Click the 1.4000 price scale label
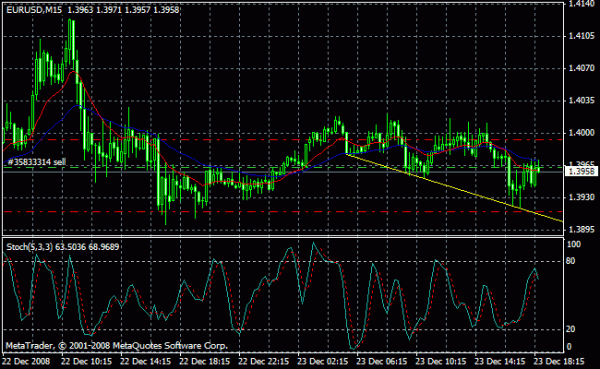This screenshot has height=369, width=600. coord(582,133)
